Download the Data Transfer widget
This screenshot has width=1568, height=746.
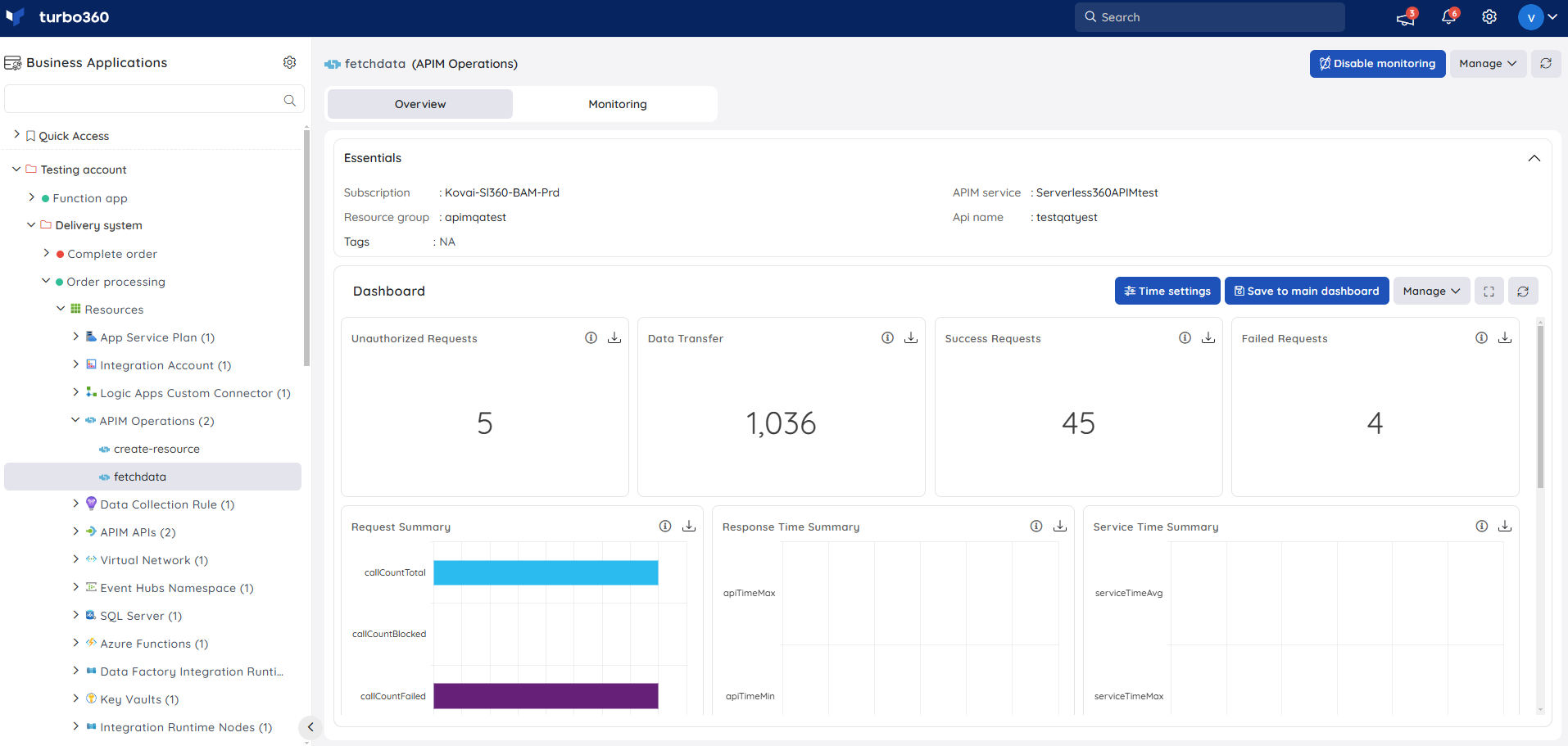911,338
